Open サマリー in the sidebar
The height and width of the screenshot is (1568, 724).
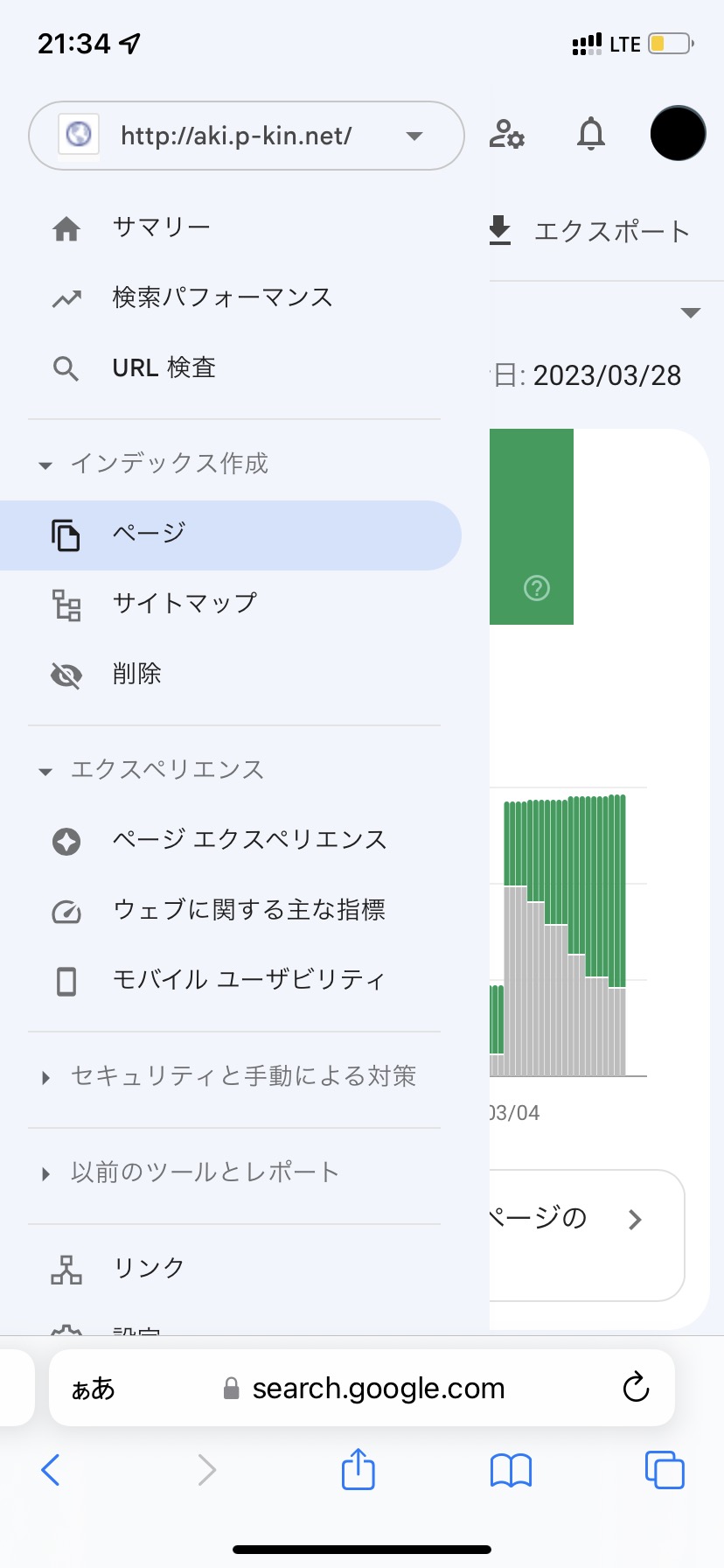click(161, 228)
